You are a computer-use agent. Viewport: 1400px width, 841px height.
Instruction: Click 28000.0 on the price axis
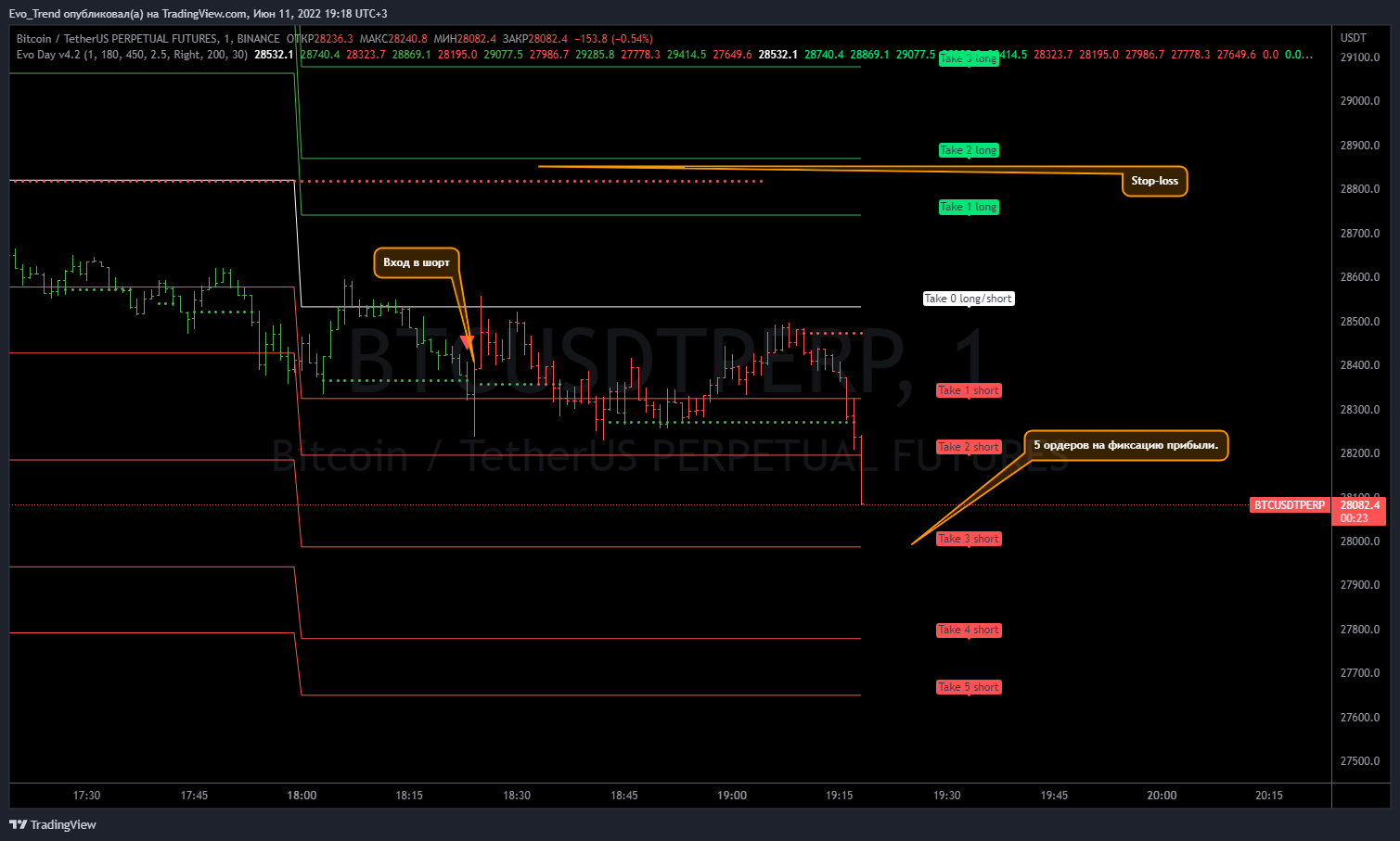pyautogui.click(x=1360, y=542)
